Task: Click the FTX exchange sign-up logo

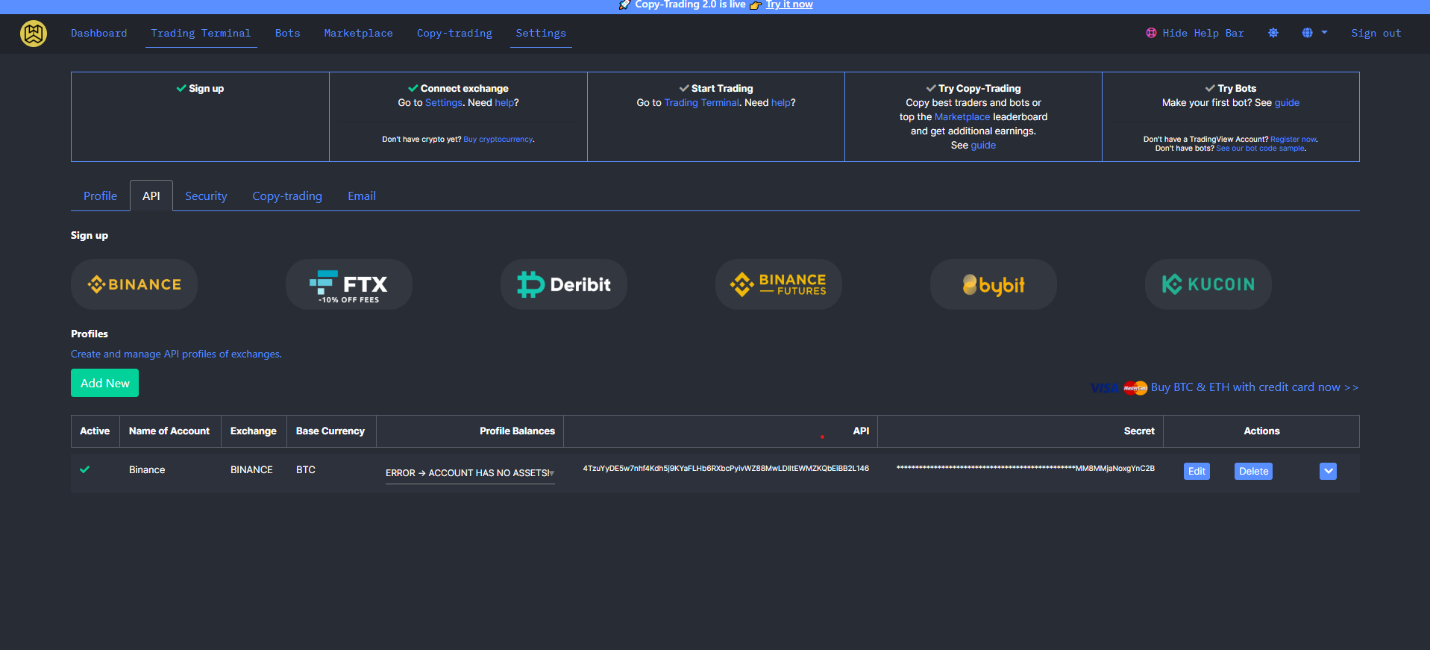Action: [349, 284]
